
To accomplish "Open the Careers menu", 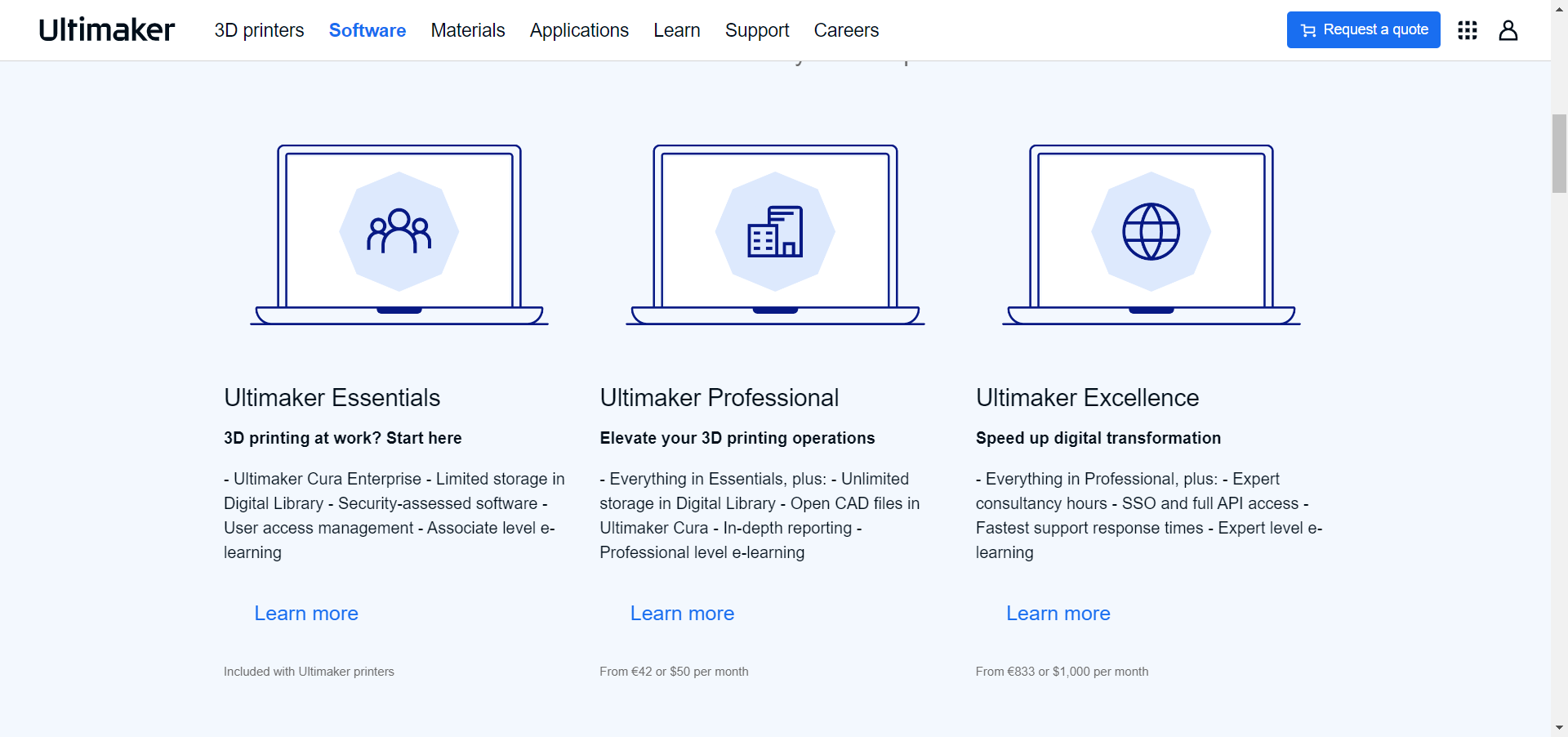I will (x=846, y=30).
